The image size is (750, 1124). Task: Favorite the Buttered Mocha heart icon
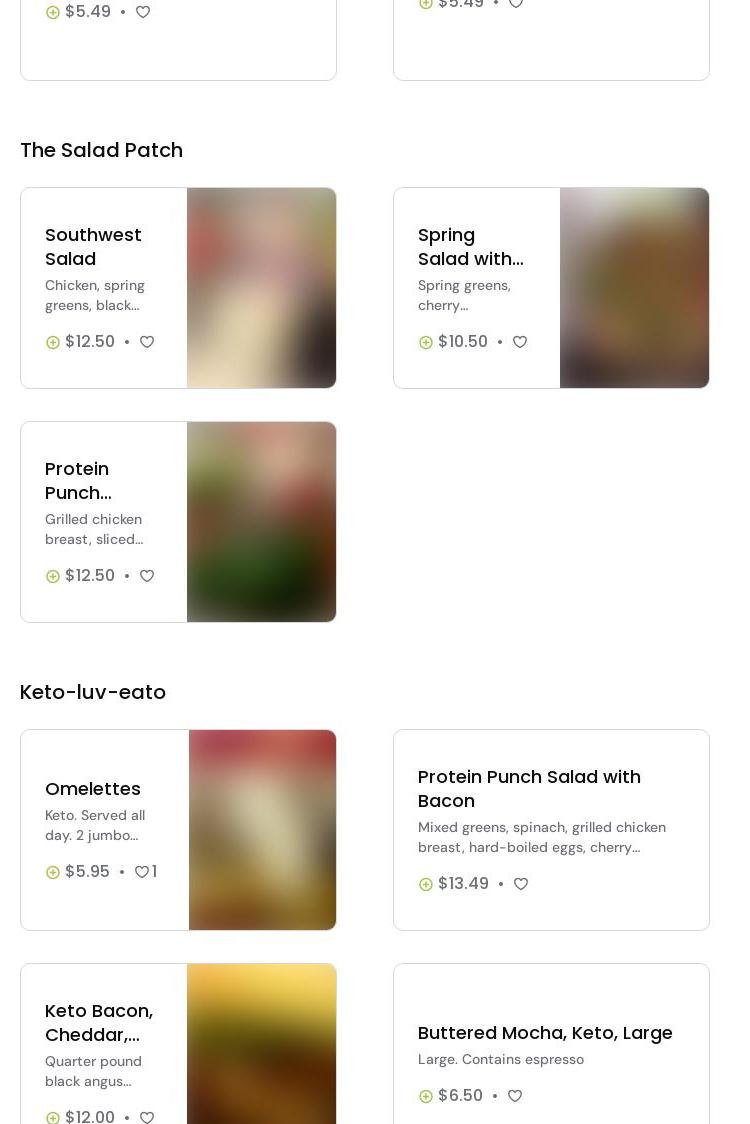[515, 1096]
